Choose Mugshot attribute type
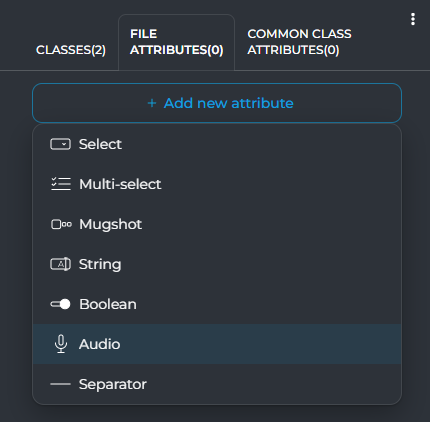Image resolution: width=430 pixels, height=422 pixels. [217, 224]
